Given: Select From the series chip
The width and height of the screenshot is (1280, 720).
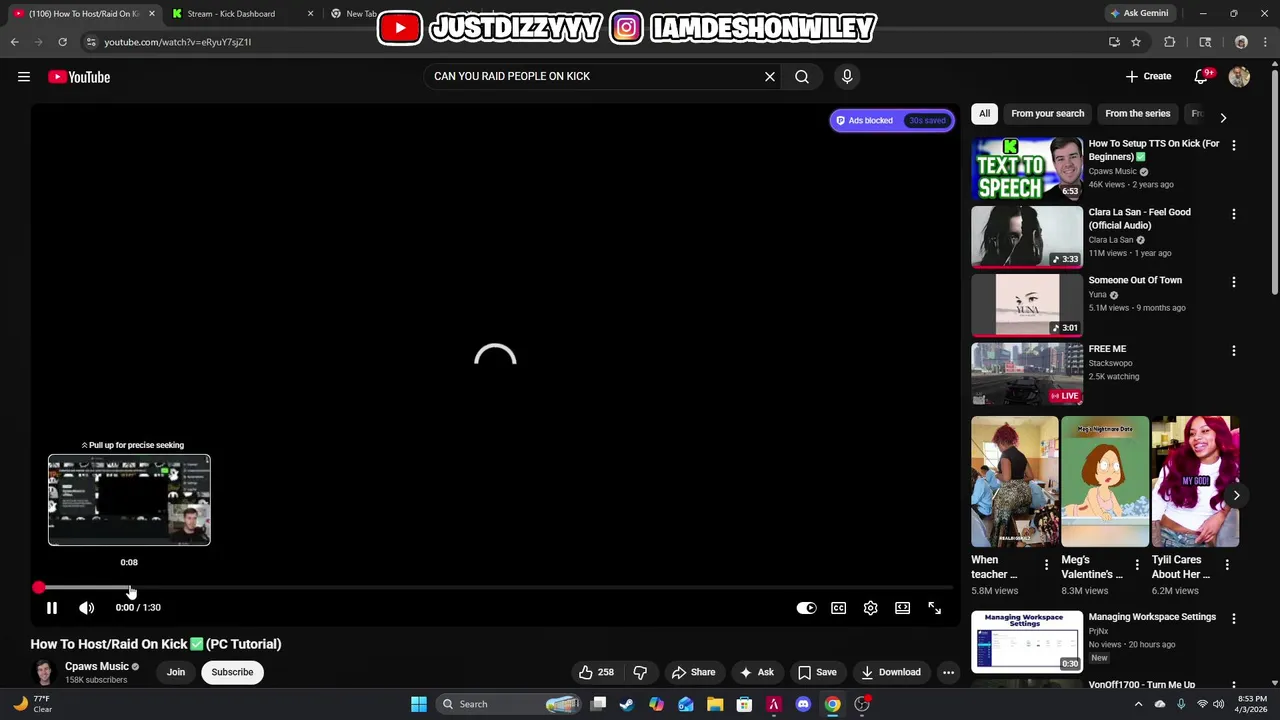Looking at the screenshot, I should (x=1137, y=113).
